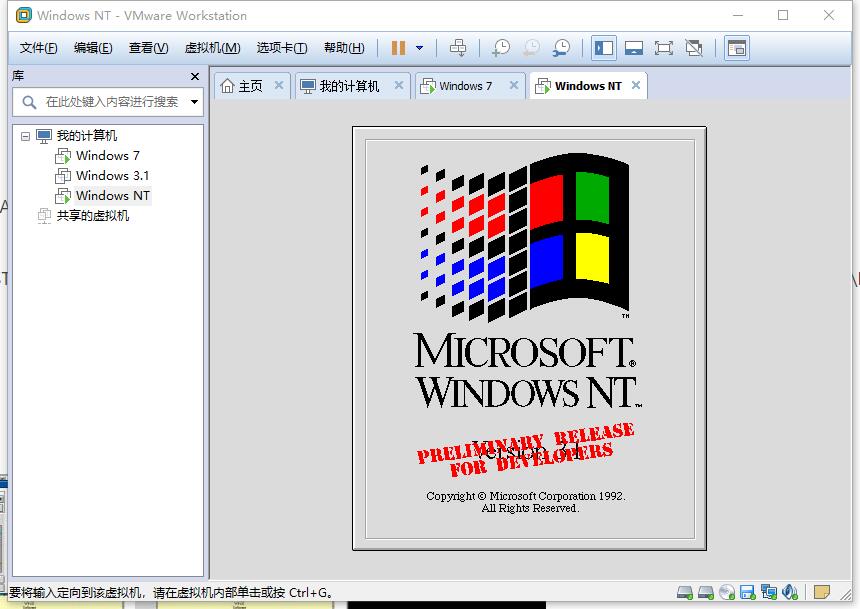Click the sound card status icon

[790, 593]
